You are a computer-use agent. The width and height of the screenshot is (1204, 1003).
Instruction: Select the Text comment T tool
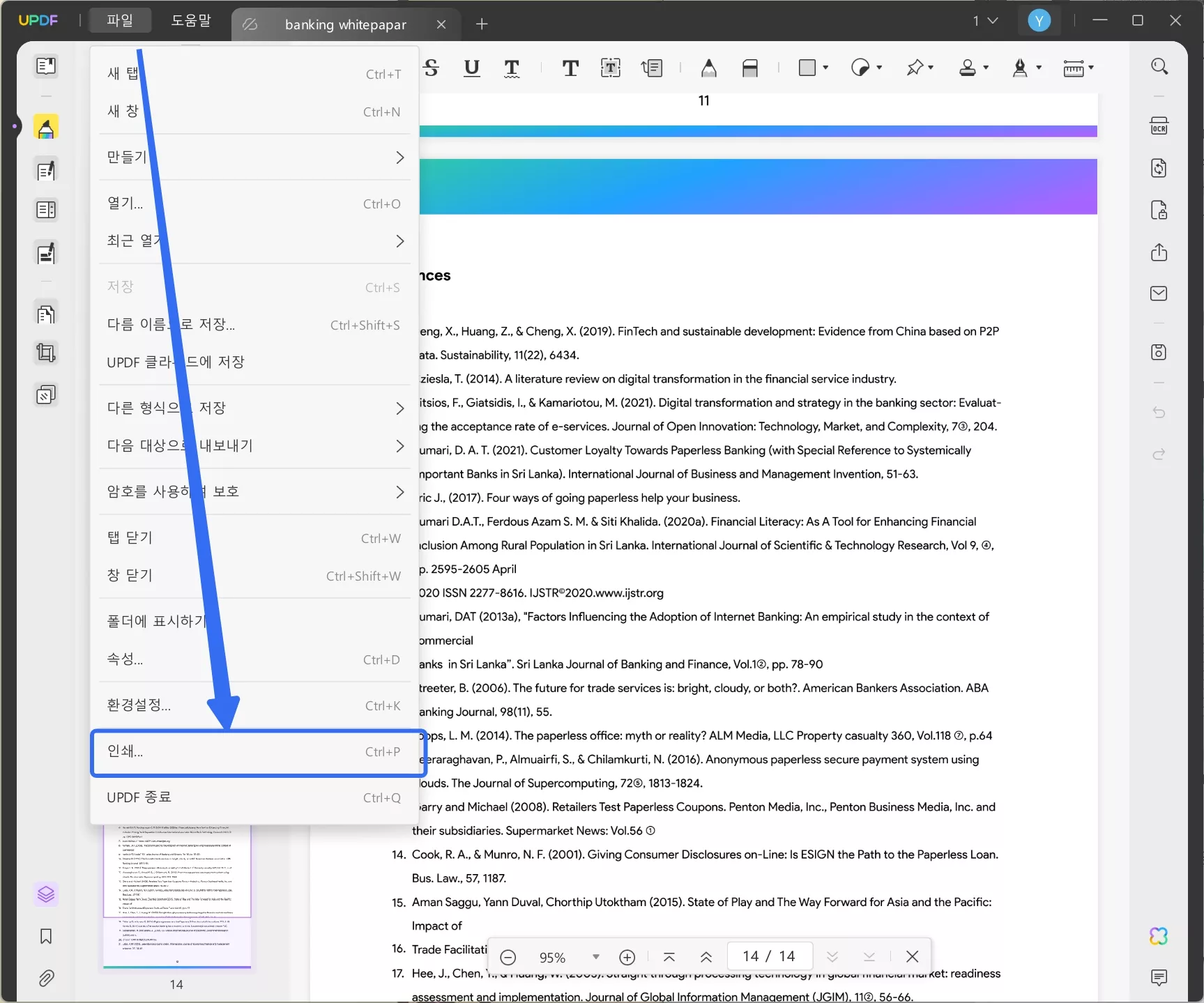tap(570, 68)
